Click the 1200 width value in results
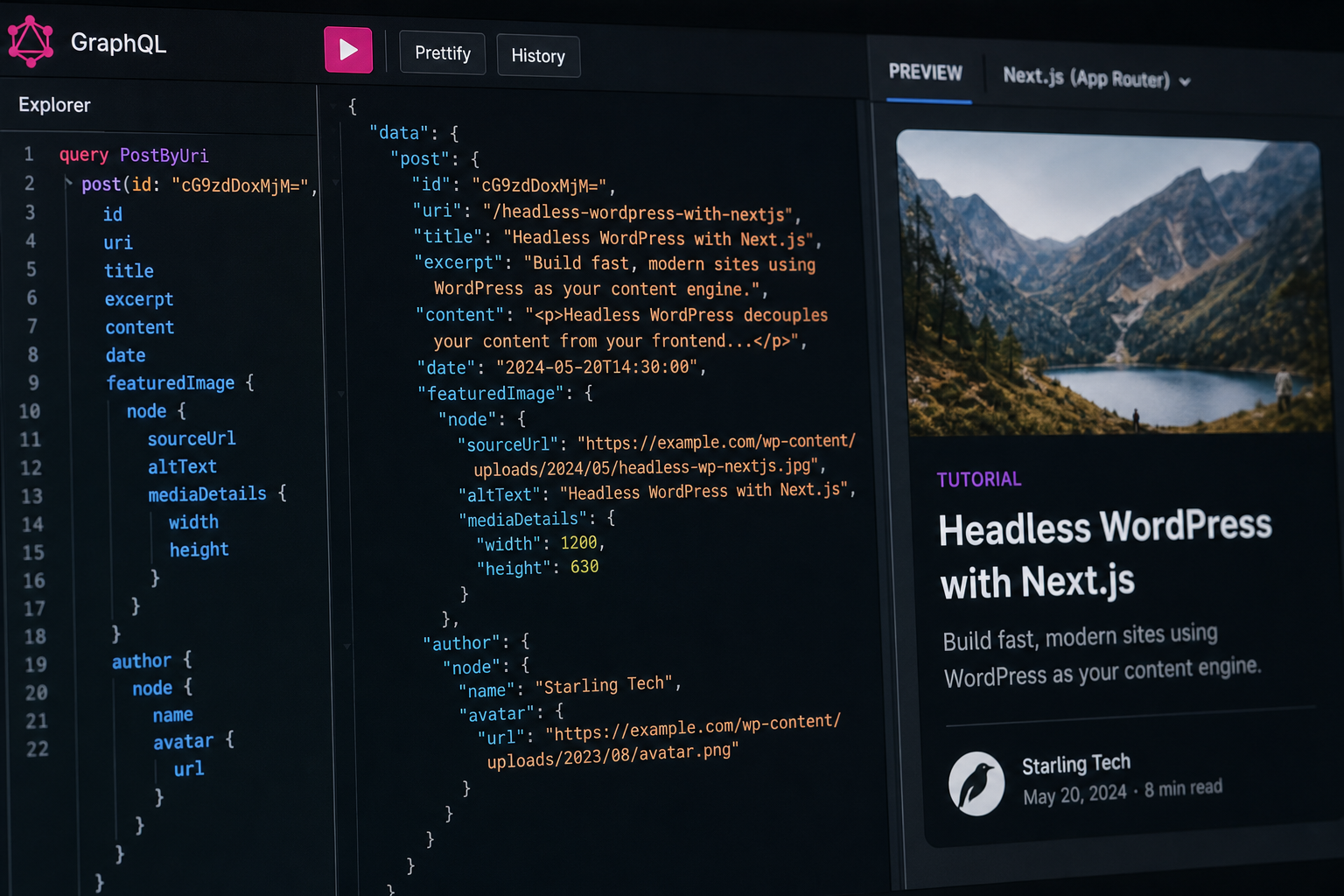This screenshot has height=896, width=1344. coord(578,543)
